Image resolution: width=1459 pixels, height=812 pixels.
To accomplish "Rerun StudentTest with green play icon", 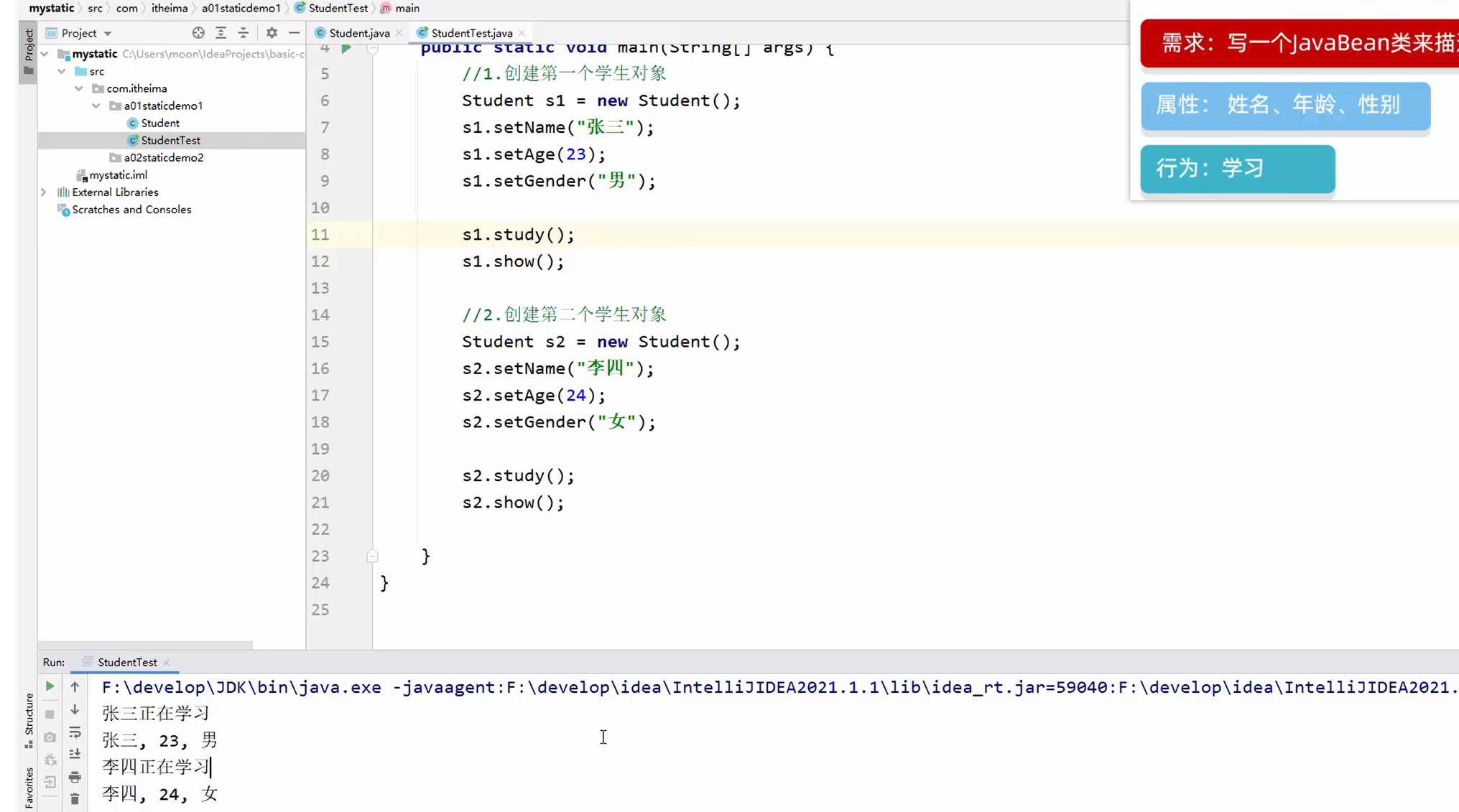I will point(50,686).
